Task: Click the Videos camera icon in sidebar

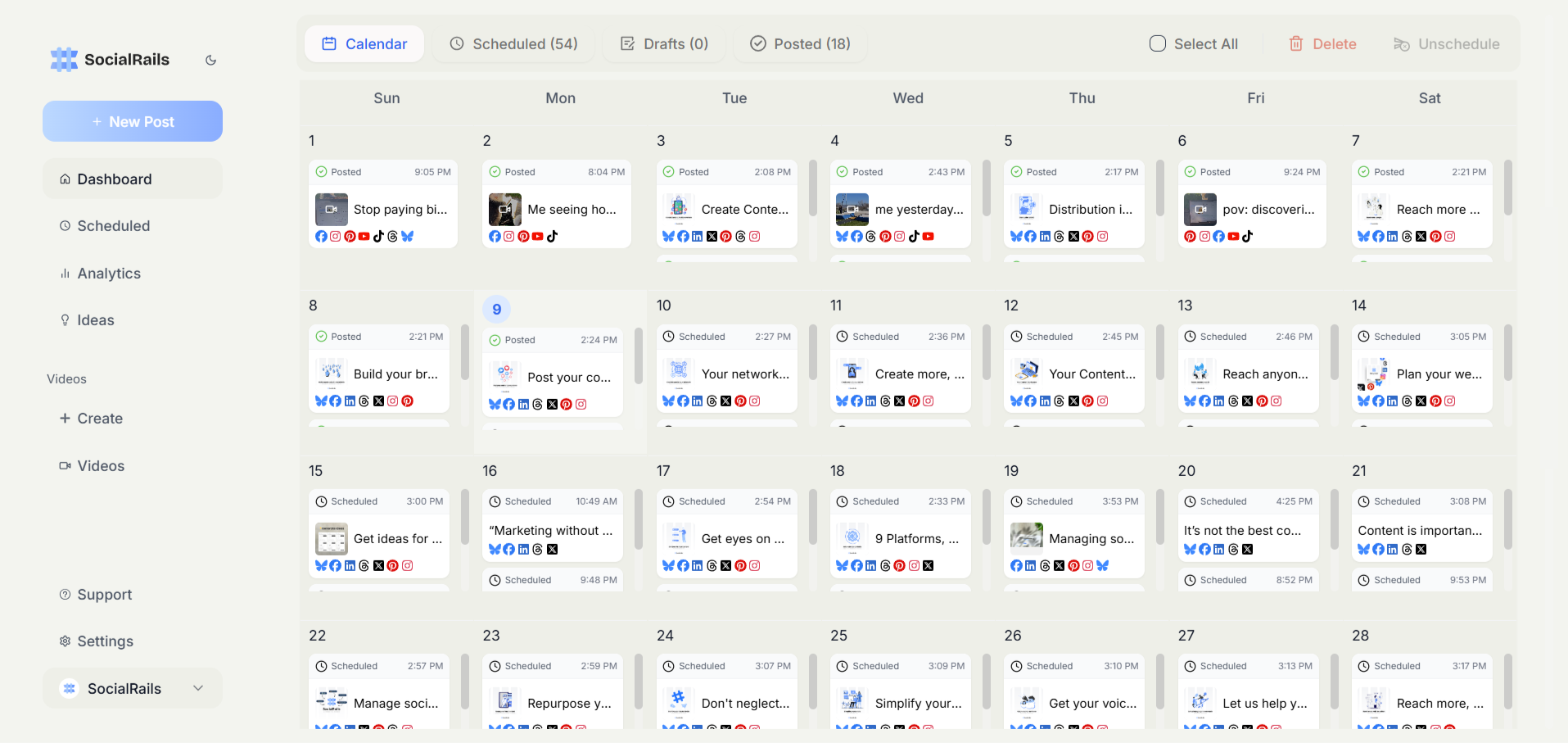Action: coord(65,465)
